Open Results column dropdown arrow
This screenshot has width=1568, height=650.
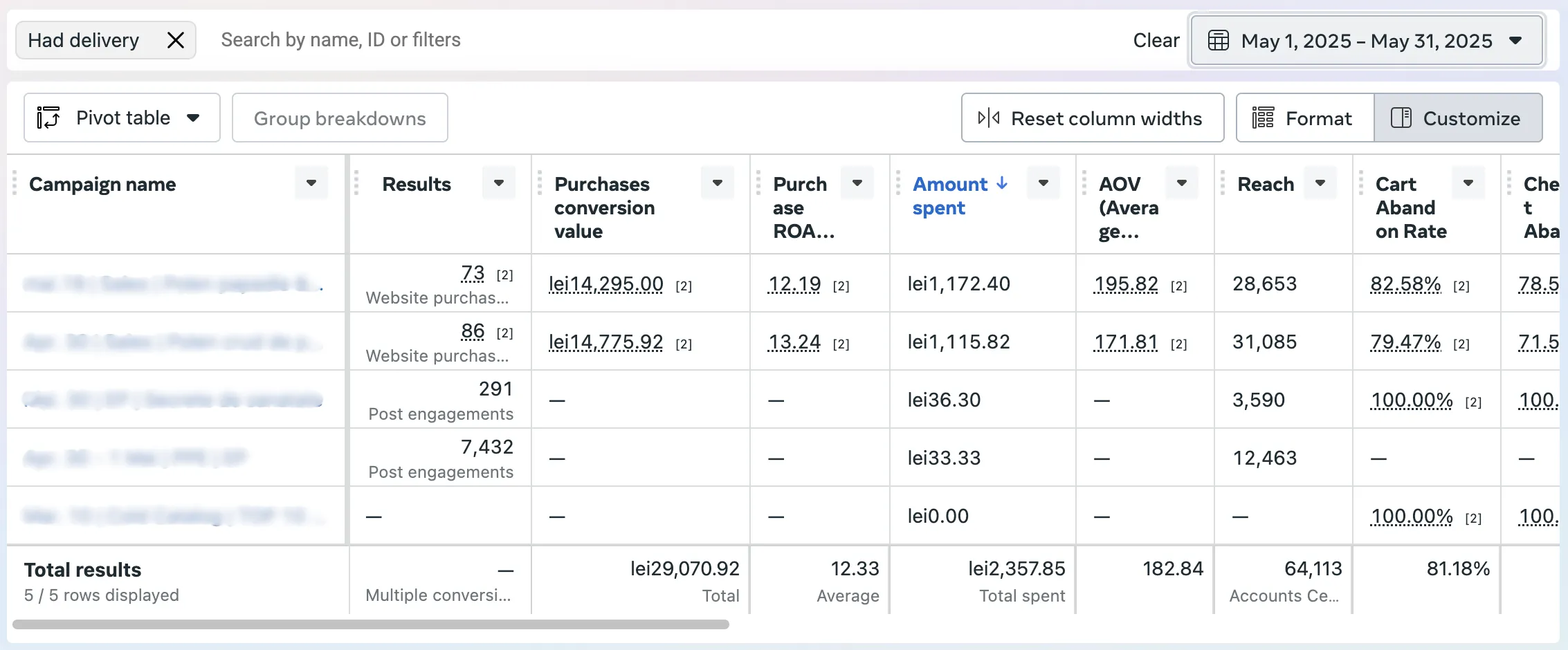point(499,183)
